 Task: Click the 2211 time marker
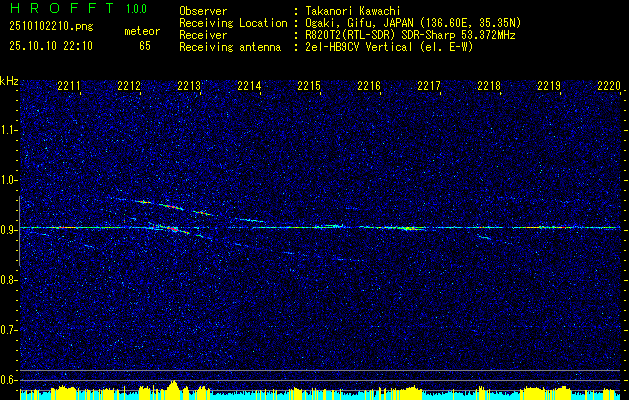coord(69,86)
